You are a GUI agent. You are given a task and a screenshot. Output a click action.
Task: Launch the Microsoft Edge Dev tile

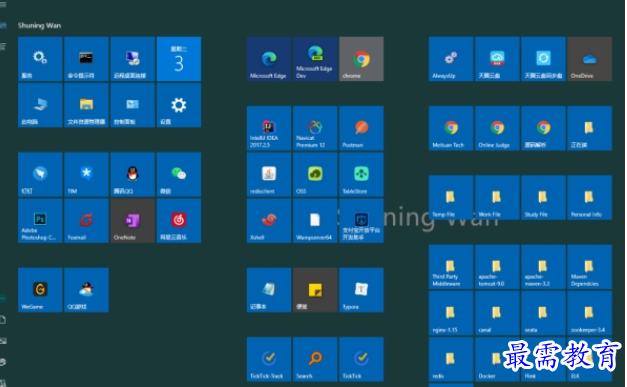pos(315,59)
